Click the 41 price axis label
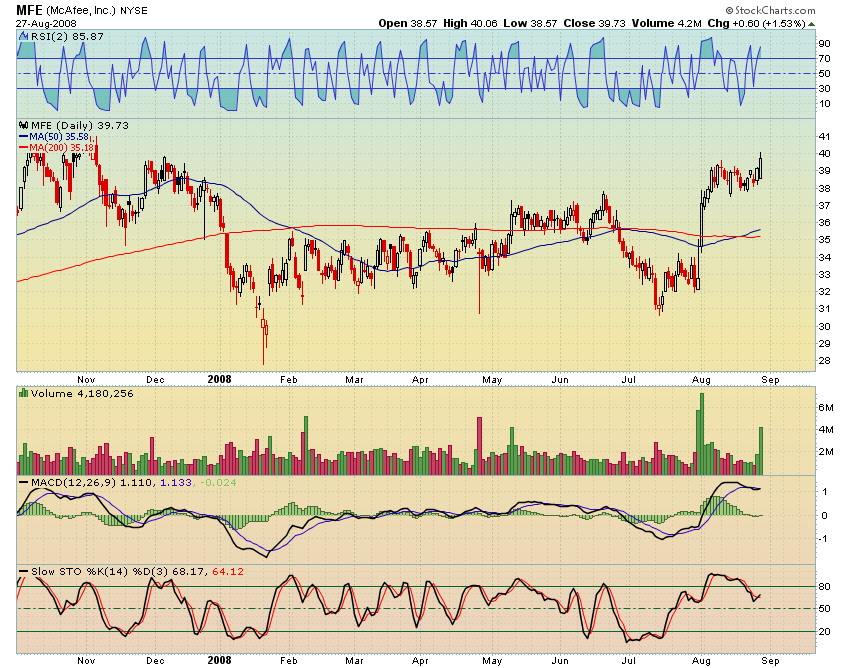Screen dimensions: 850x668 click(x=825, y=136)
